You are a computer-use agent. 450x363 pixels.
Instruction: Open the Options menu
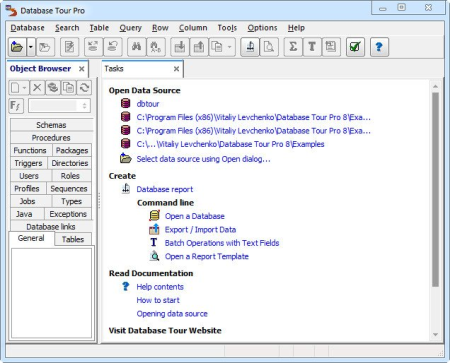(x=262, y=28)
